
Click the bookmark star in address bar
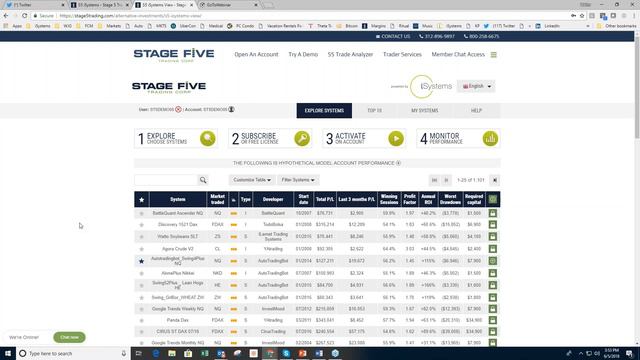[582, 16]
